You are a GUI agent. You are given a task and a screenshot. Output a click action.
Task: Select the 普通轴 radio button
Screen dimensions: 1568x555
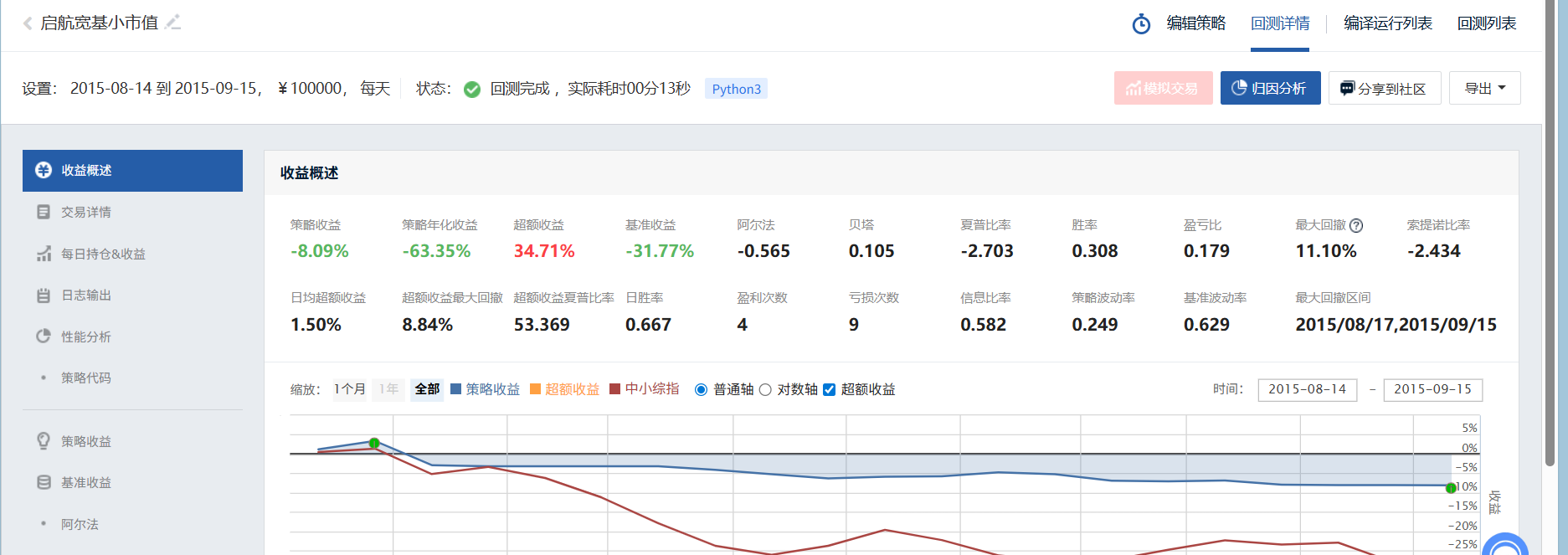click(x=702, y=390)
